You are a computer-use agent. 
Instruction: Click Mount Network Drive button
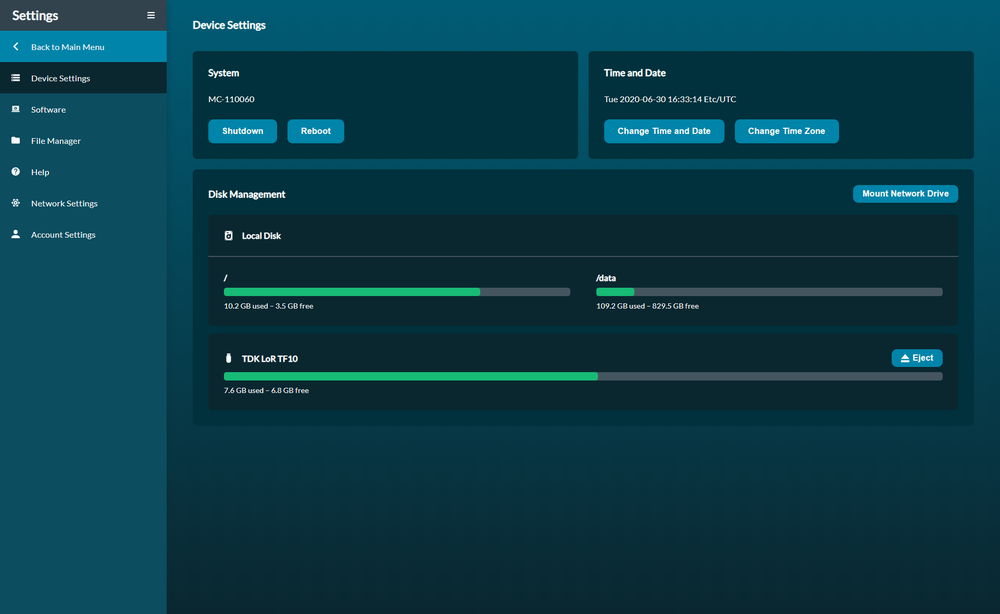(x=905, y=194)
